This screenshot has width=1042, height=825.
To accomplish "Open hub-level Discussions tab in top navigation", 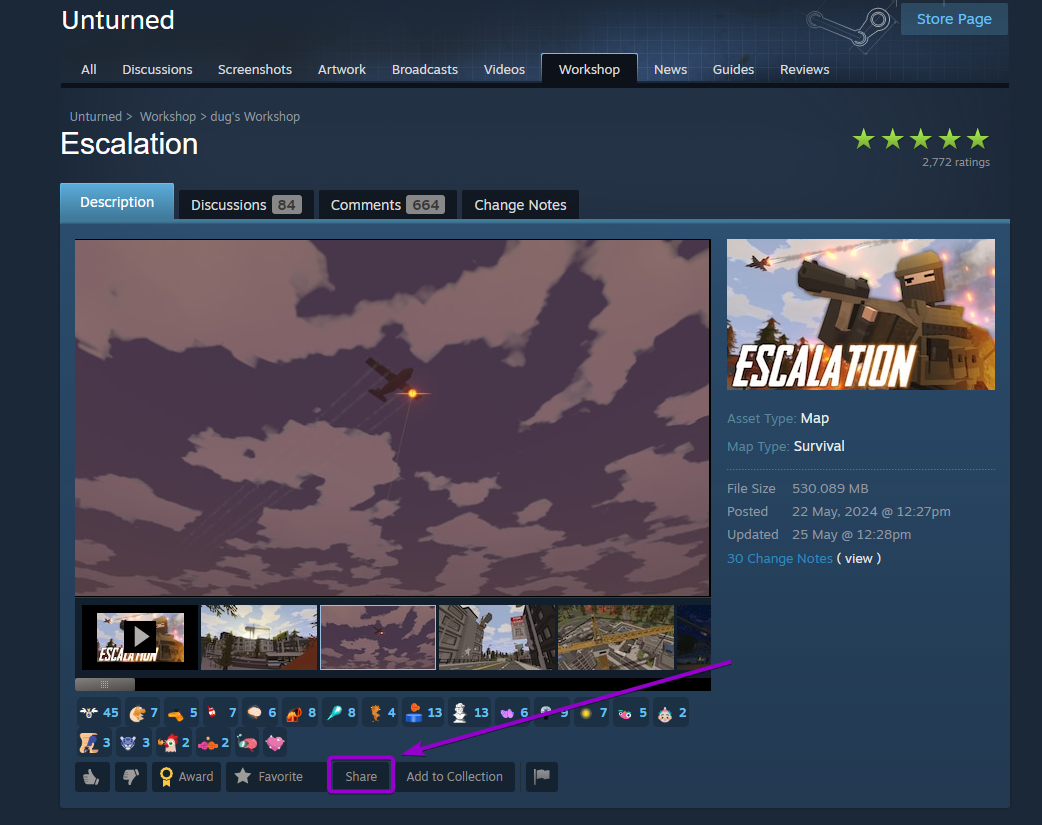I will (157, 69).
